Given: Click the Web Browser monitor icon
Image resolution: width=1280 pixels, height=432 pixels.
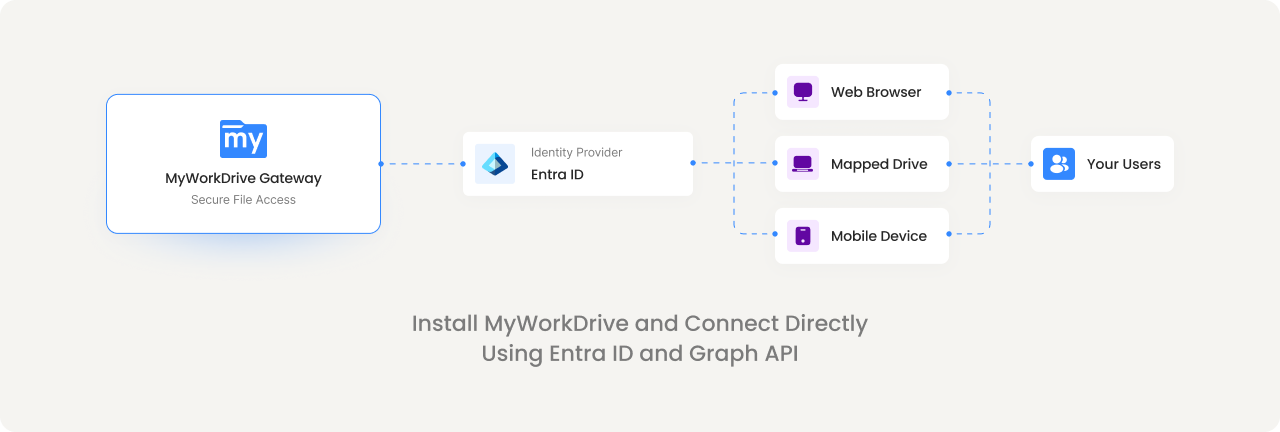Looking at the screenshot, I should [803, 92].
